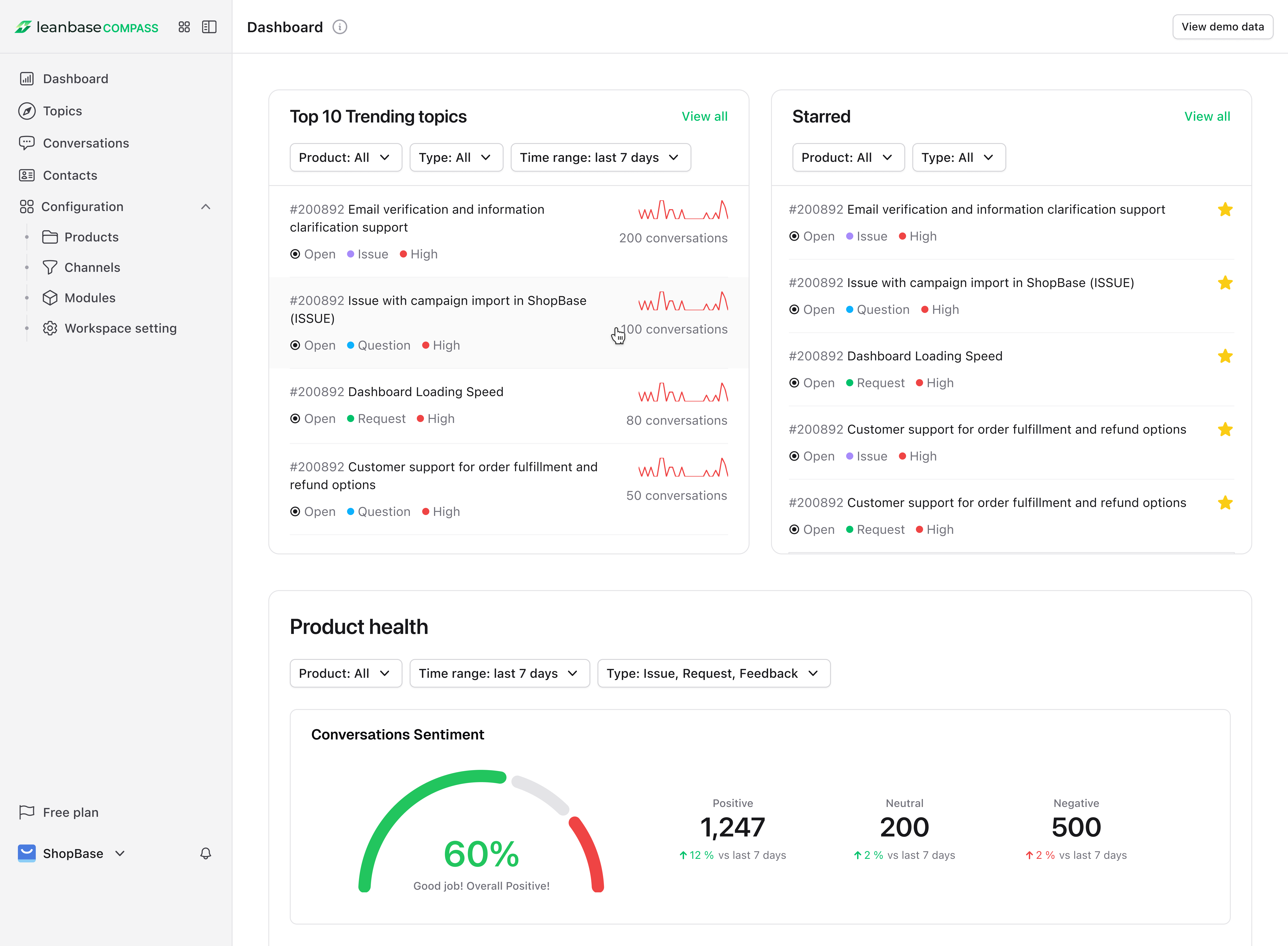Click the Workspace setting gear icon

[50, 328]
